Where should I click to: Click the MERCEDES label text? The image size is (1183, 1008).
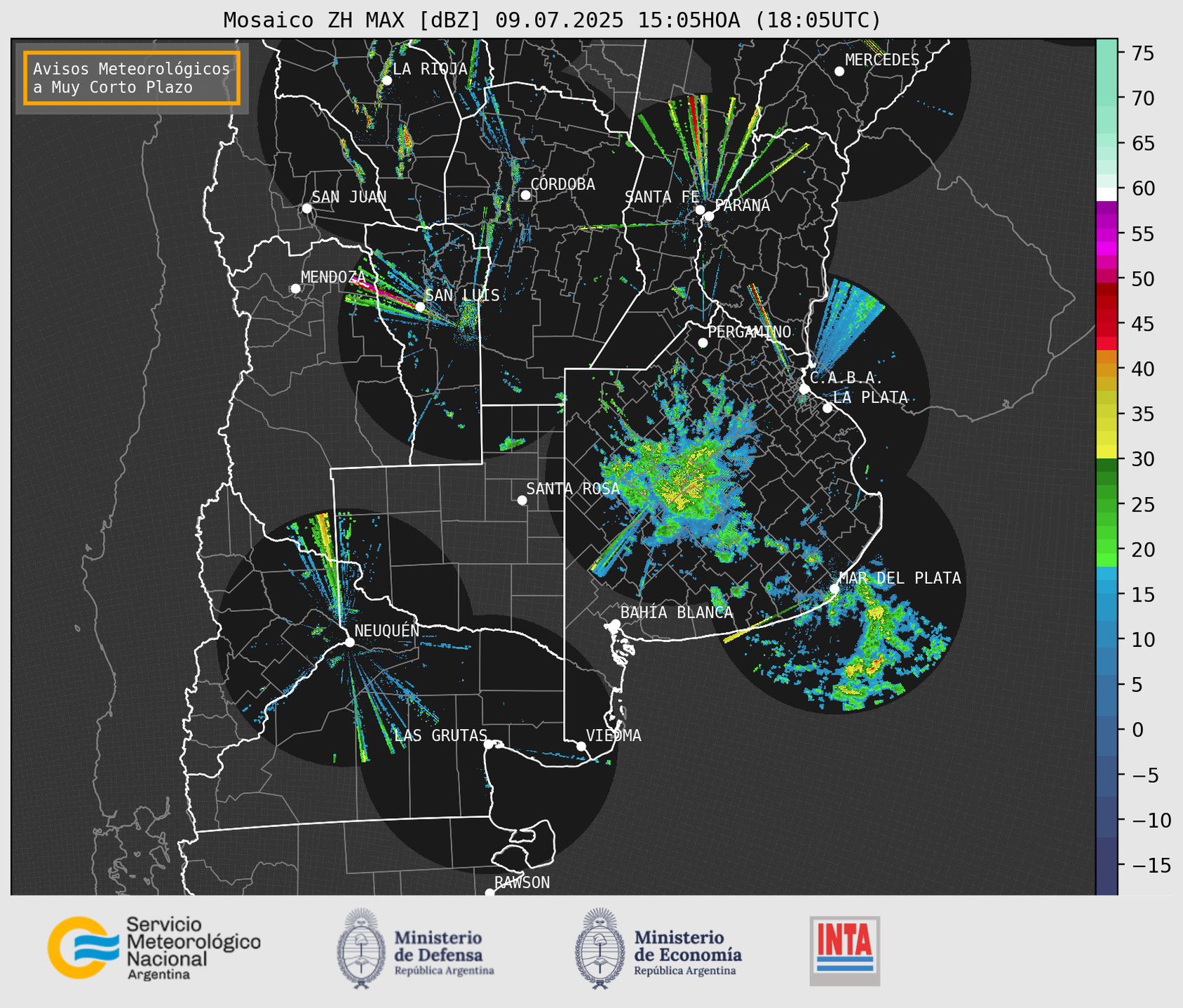click(881, 60)
